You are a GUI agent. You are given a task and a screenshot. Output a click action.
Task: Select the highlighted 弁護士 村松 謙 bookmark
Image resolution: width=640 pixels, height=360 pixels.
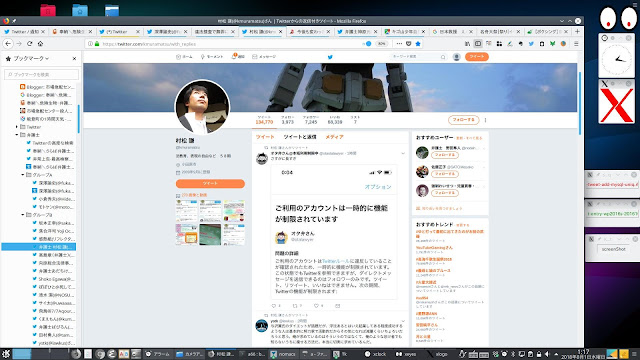(39, 247)
